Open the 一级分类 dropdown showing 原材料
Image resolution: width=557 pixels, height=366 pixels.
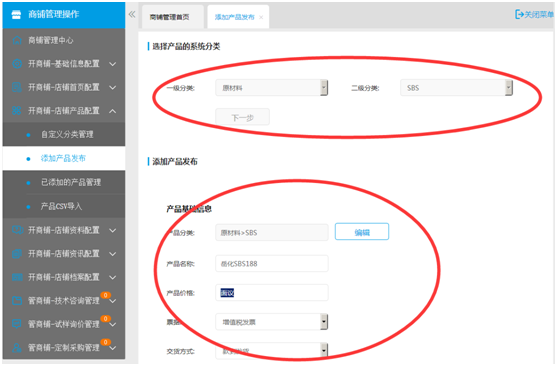(271, 88)
